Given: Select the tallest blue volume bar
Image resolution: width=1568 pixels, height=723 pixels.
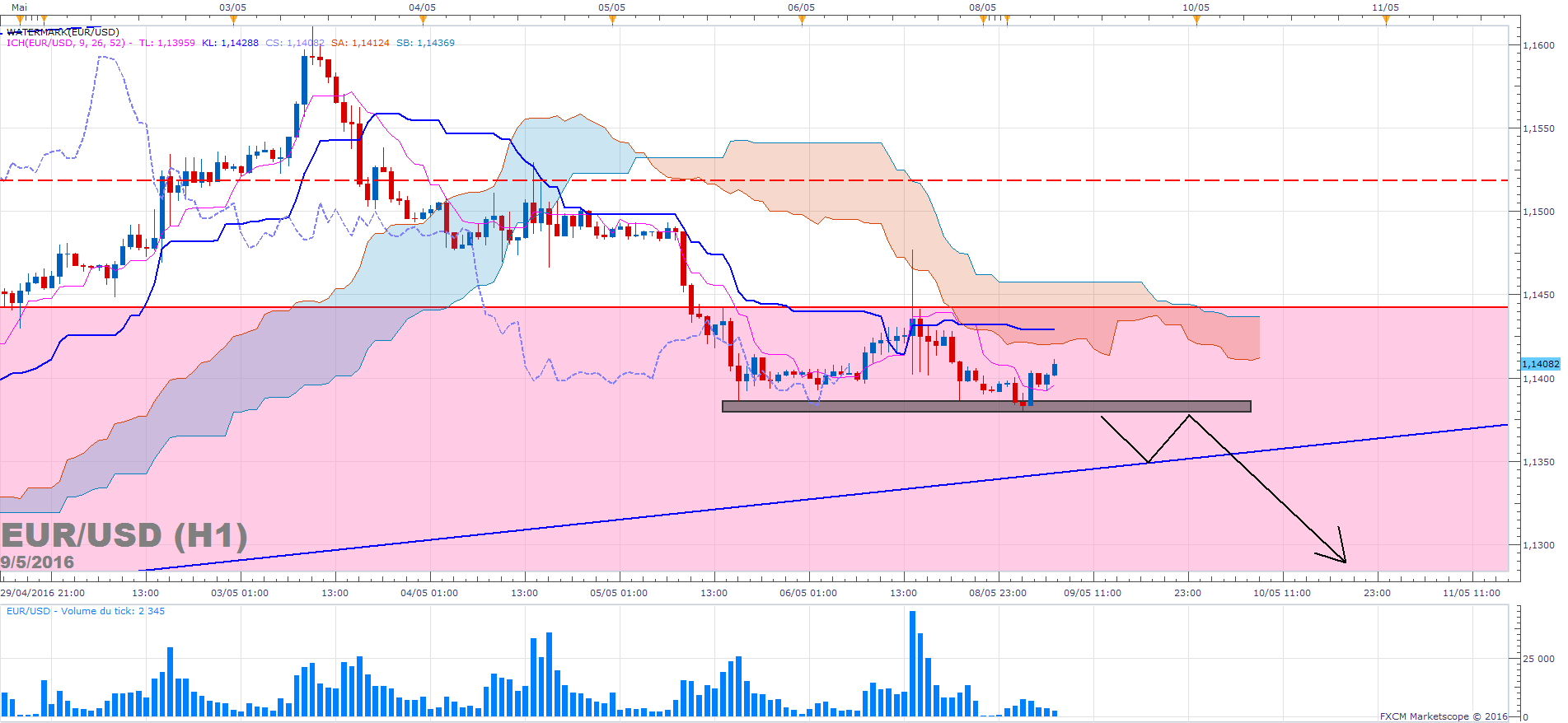Looking at the screenshot, I should tap(912, 663).
